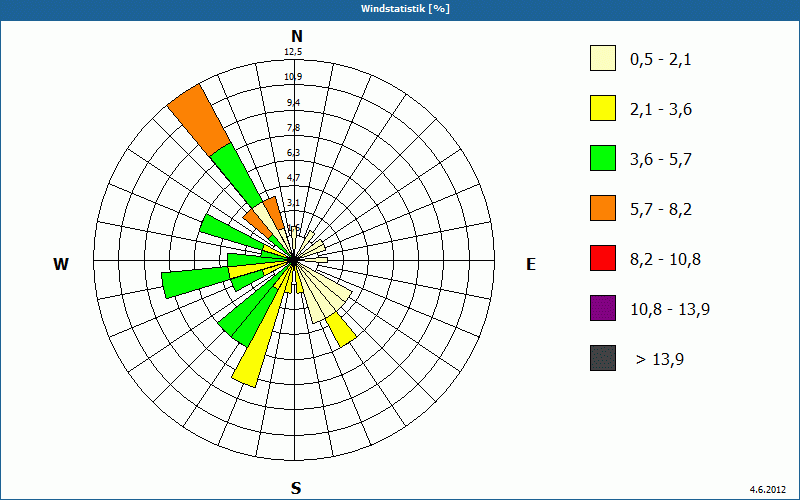Click the 4,7 ring scale label
Image resolution: width=800 pixels, height=500 pixels.
pyautogui.click(x=293, y=178)
